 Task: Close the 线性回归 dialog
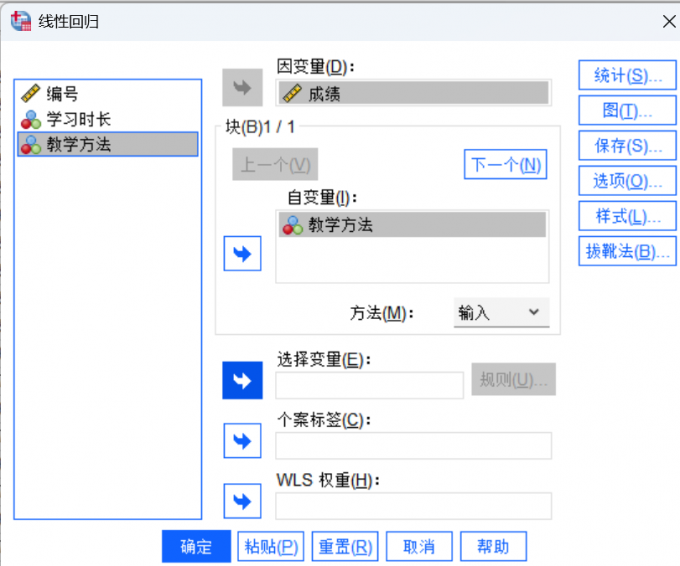[669, 21]
